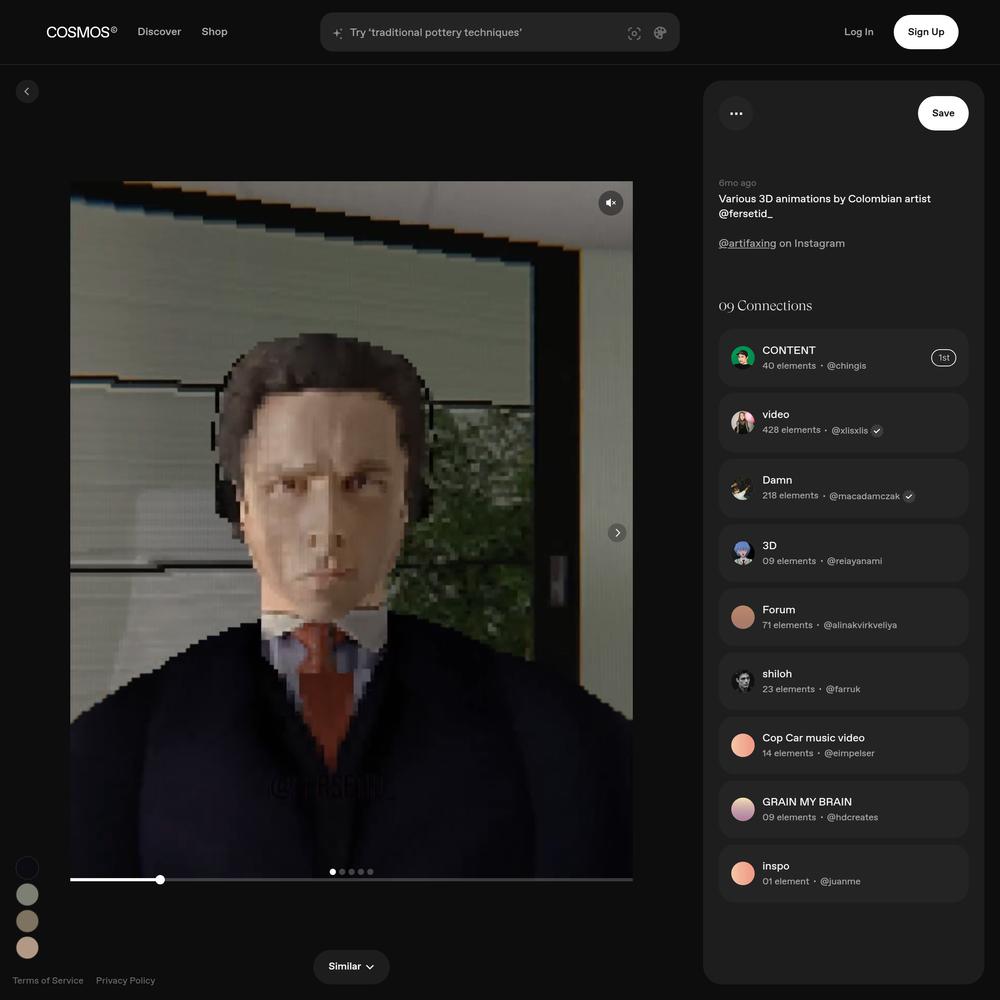The width and height of the screenshot is (1000, 1000).
Task: Click the @xlisxlis username
Action: click(849, 430)
